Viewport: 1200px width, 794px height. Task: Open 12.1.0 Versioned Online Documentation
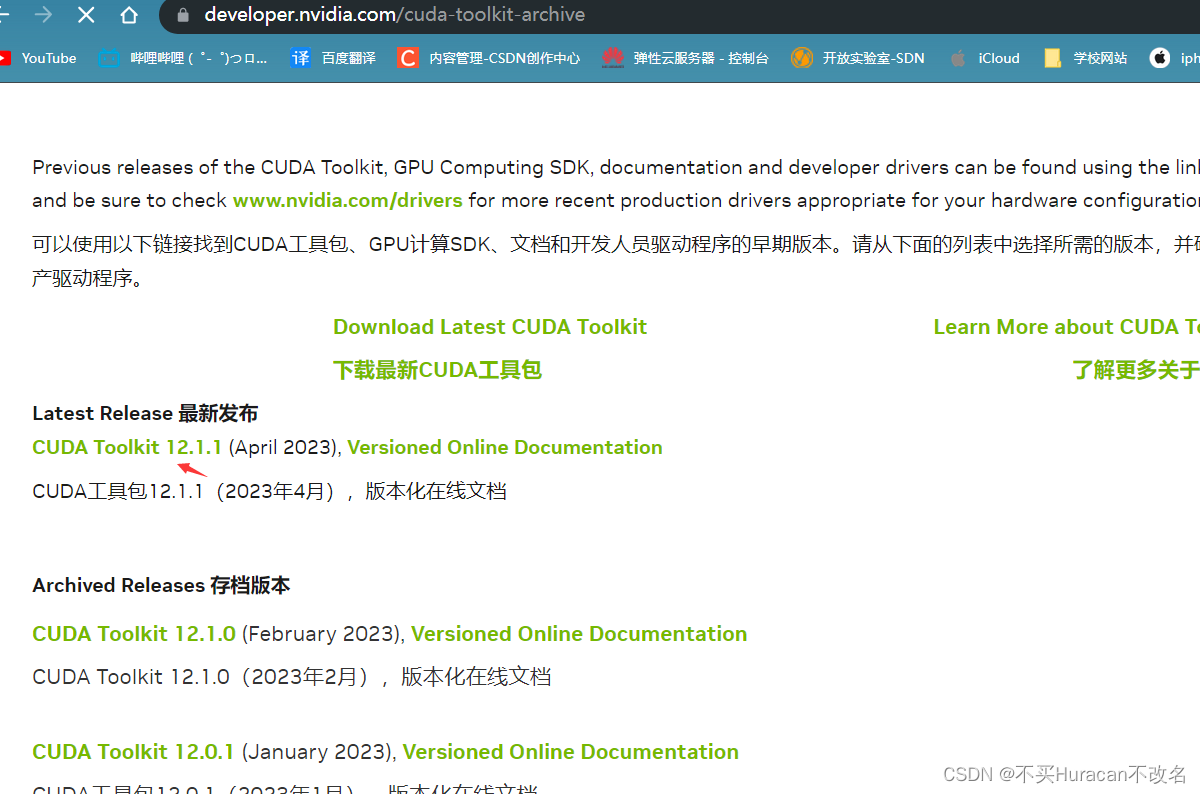pyautogui.click(x=579, y=634)
